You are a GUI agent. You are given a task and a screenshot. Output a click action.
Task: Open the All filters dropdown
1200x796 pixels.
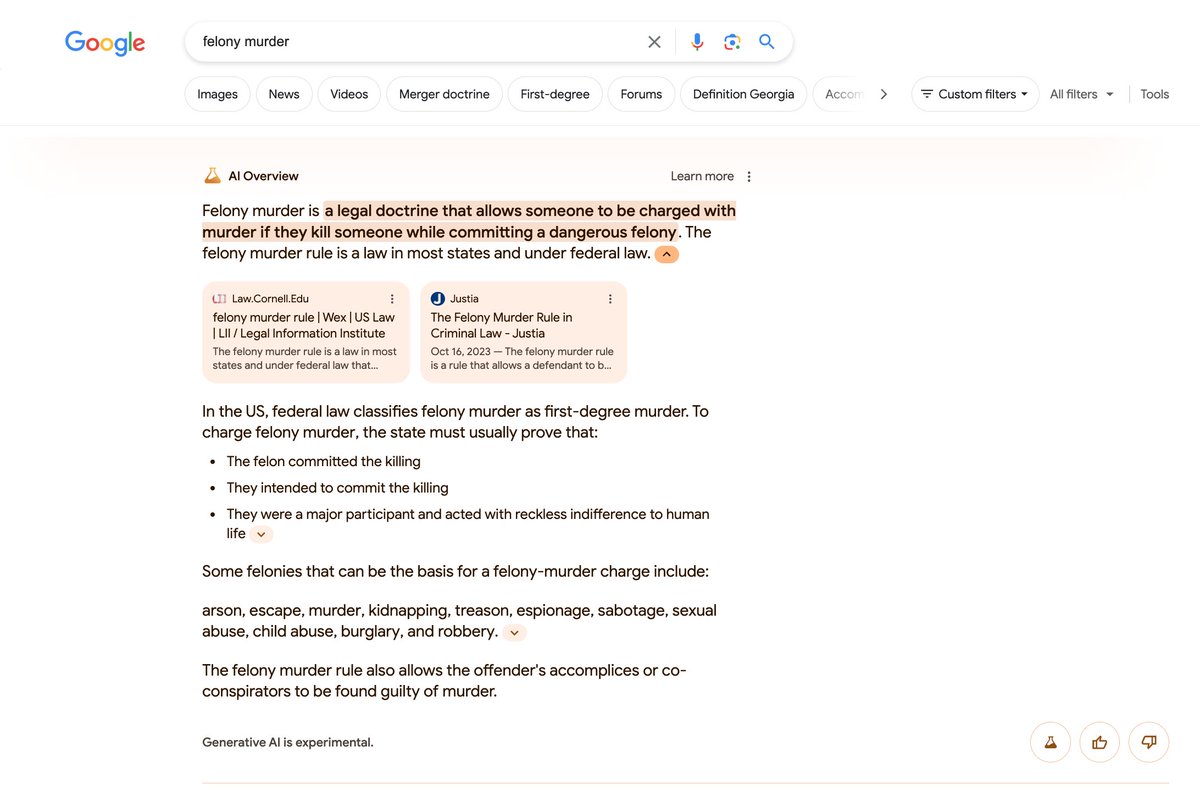tap(1082, 94)
